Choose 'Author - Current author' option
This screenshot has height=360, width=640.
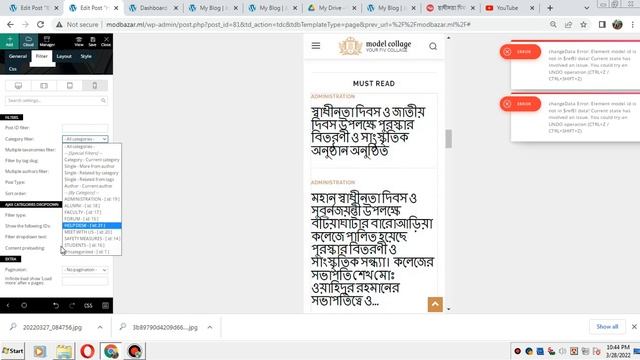pos(92,186)
